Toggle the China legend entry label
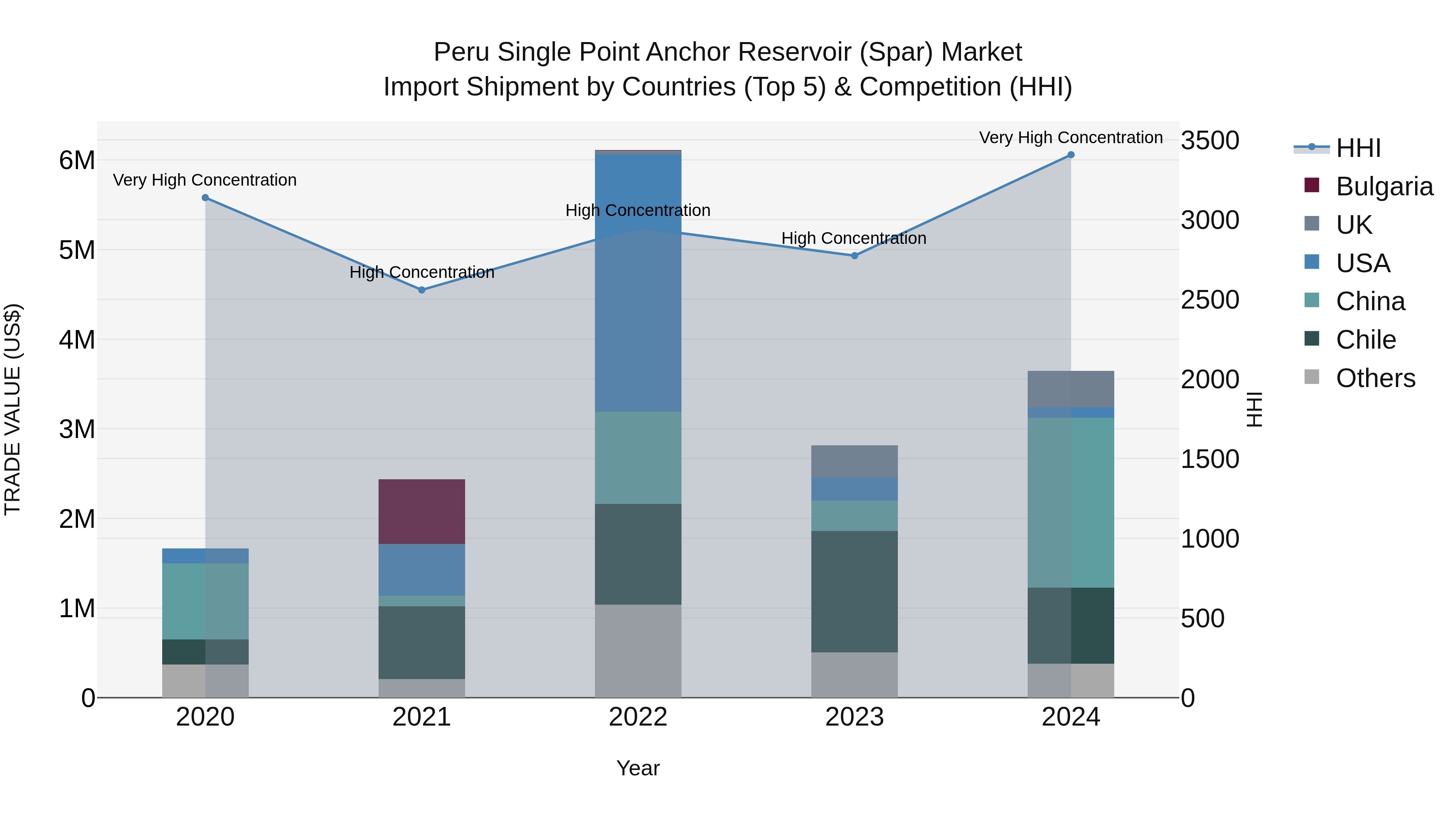1456x819 pixels. 1370,301
